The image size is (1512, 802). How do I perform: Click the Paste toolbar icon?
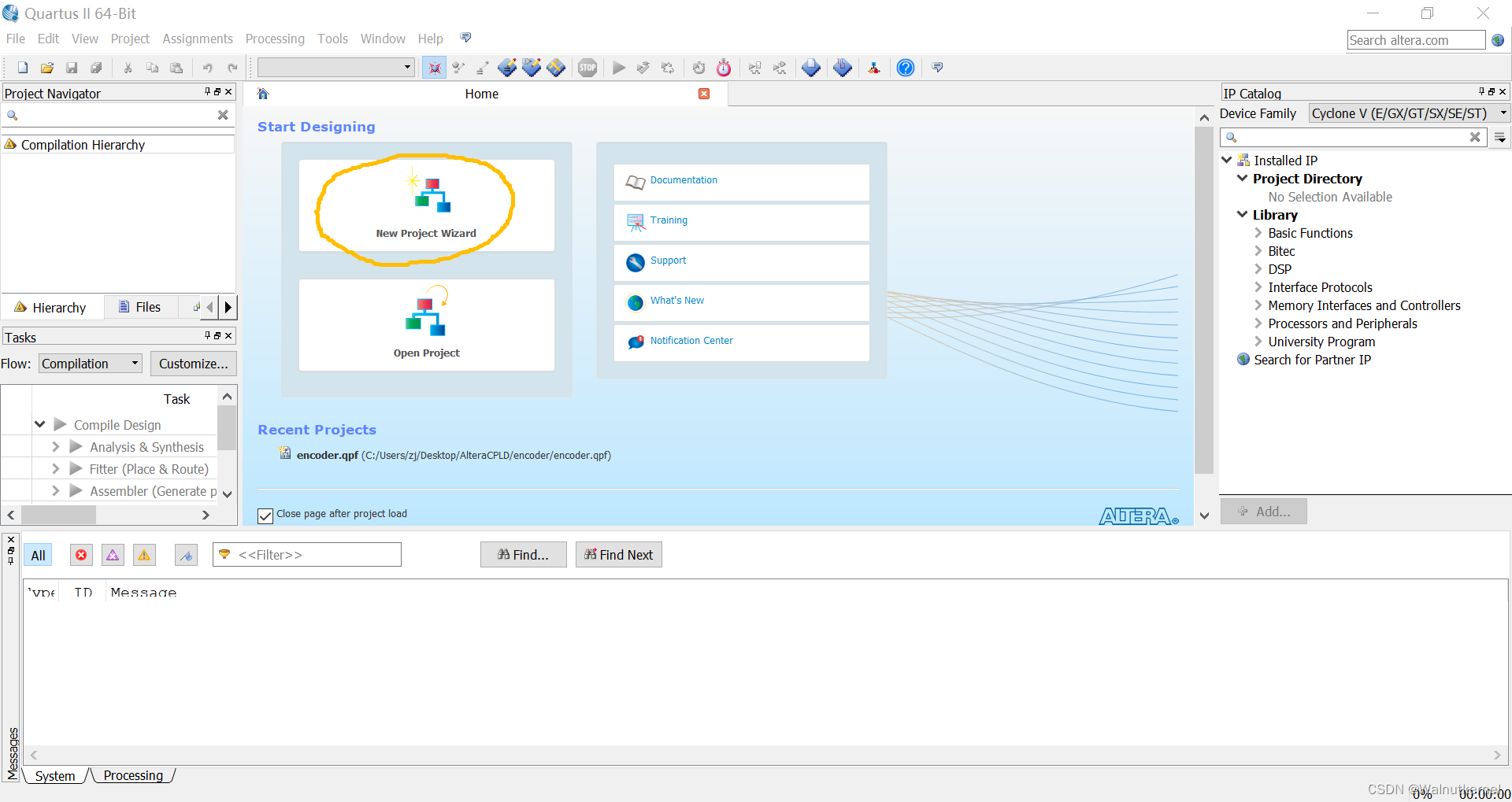[x=176, y=68]
